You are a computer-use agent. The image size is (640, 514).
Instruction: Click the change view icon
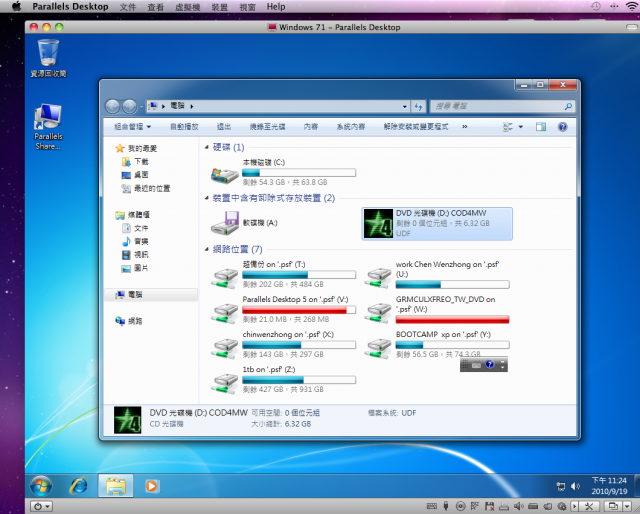coord(508,127)
